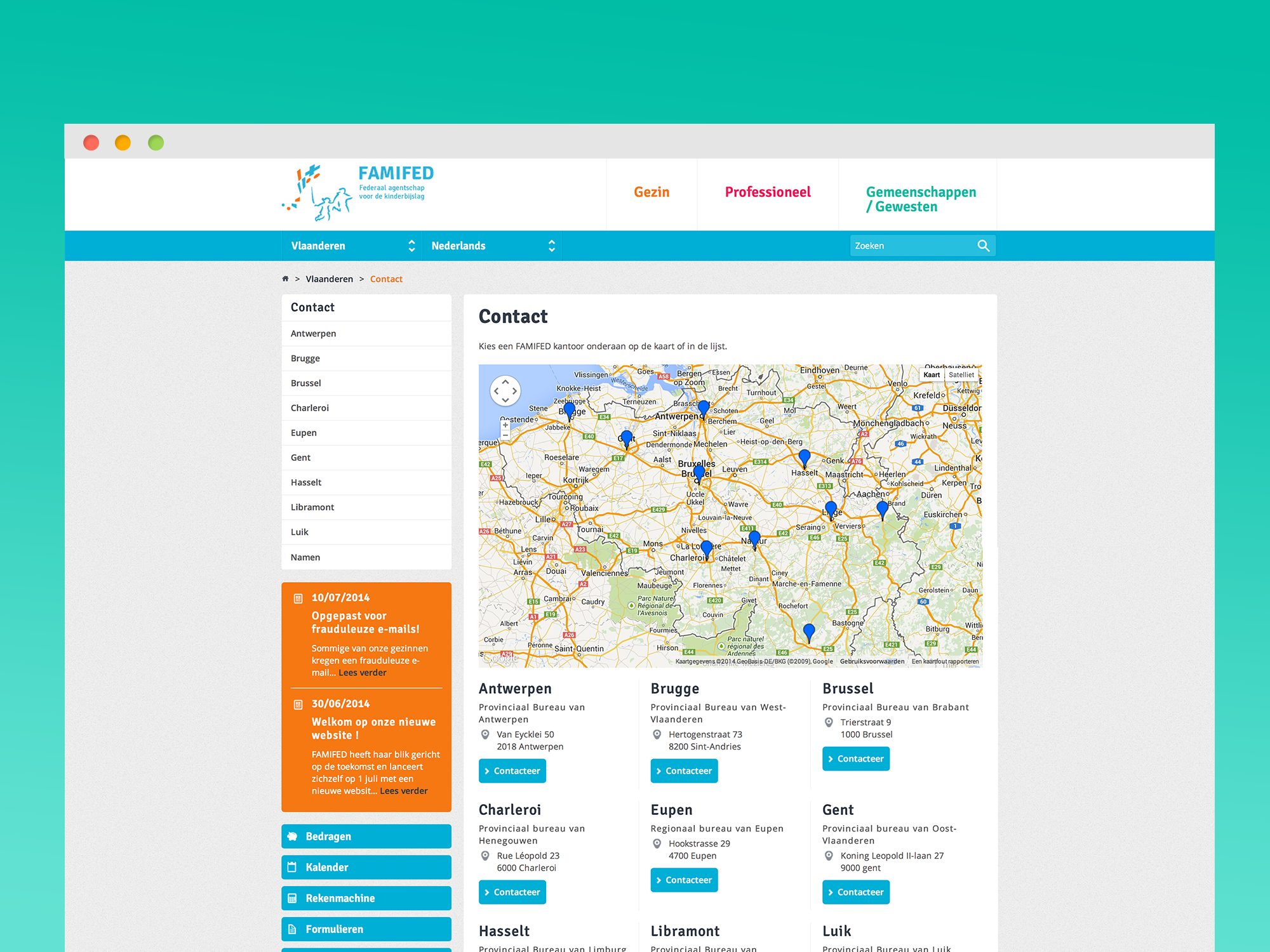Select the Brussel map pin
This screenshot has height=952, width=1270.
click(699, 475)
